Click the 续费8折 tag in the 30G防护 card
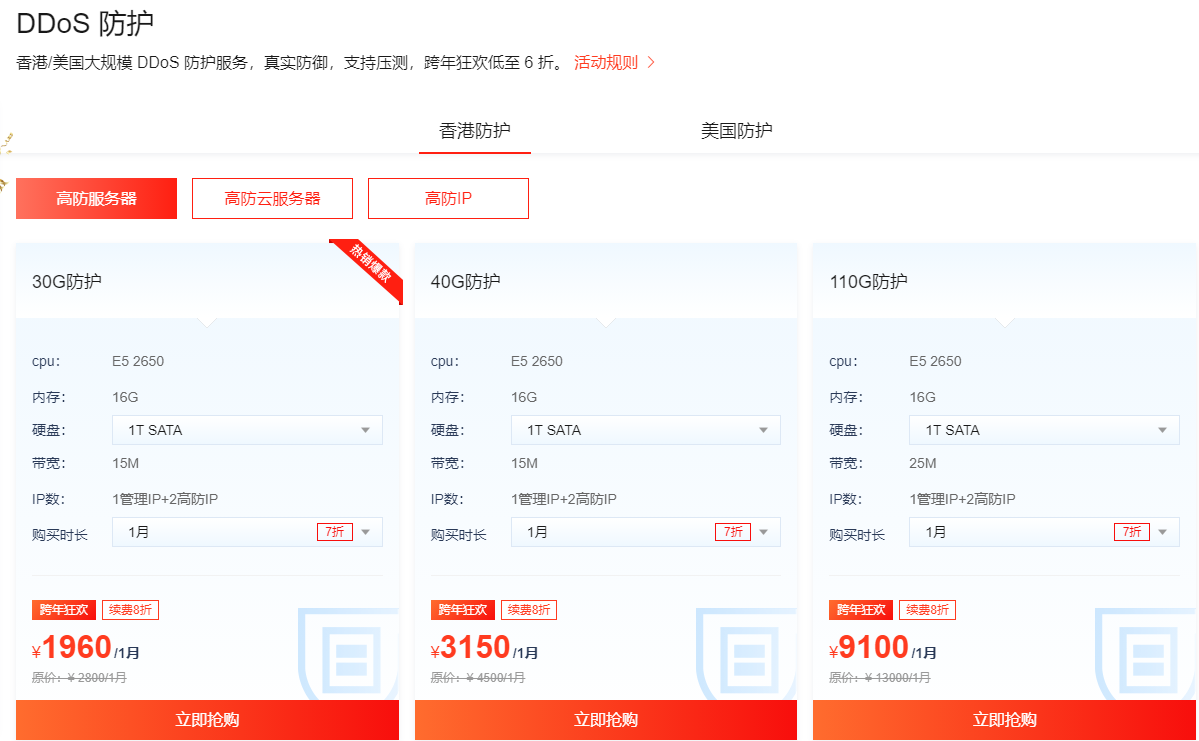Viewport: 1199px width, 741px height. pyautogui.click(x=130, y=609)
